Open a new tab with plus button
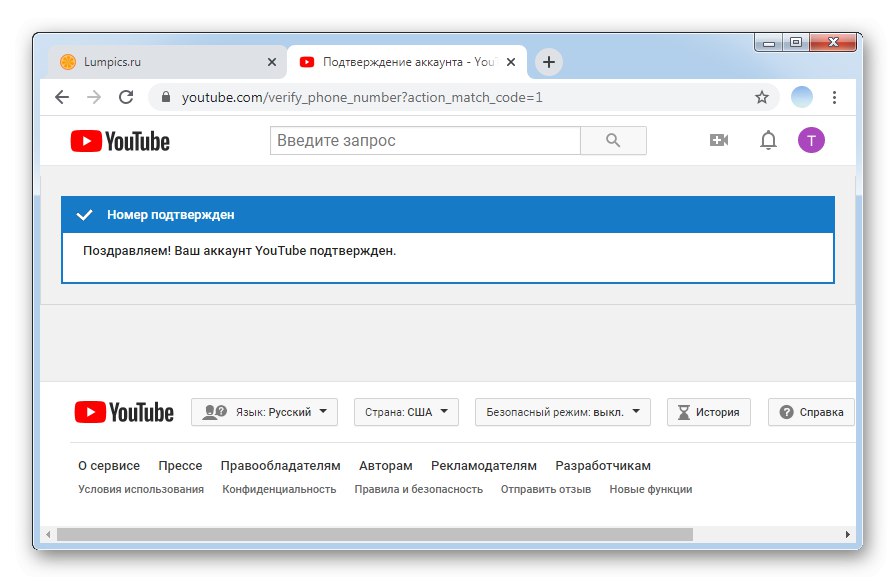 coord(549,62)
